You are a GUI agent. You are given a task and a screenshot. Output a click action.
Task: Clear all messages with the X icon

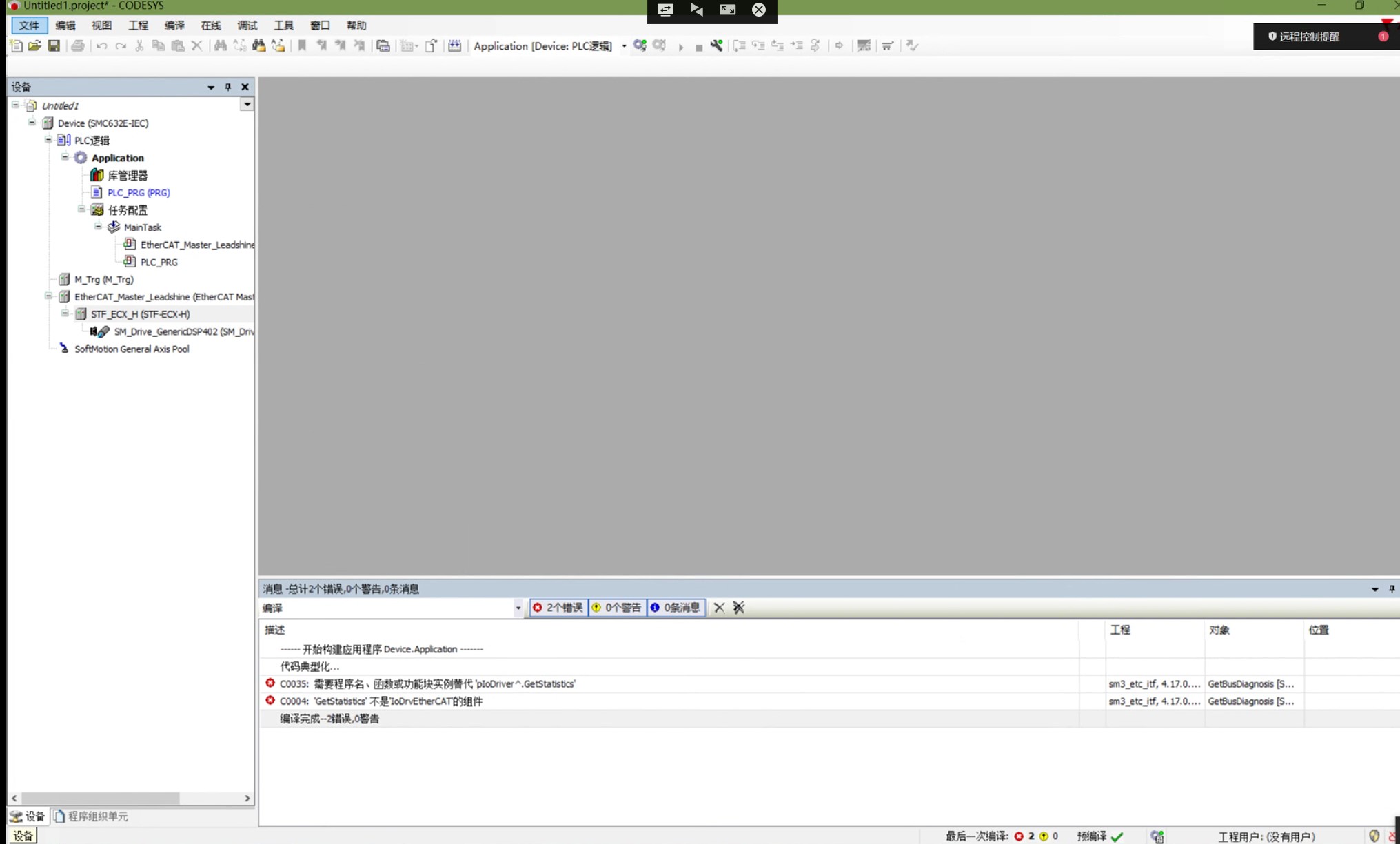pos(719,608)
